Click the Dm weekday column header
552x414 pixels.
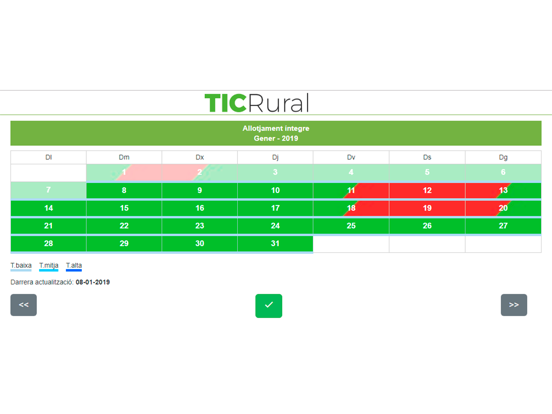124,157
